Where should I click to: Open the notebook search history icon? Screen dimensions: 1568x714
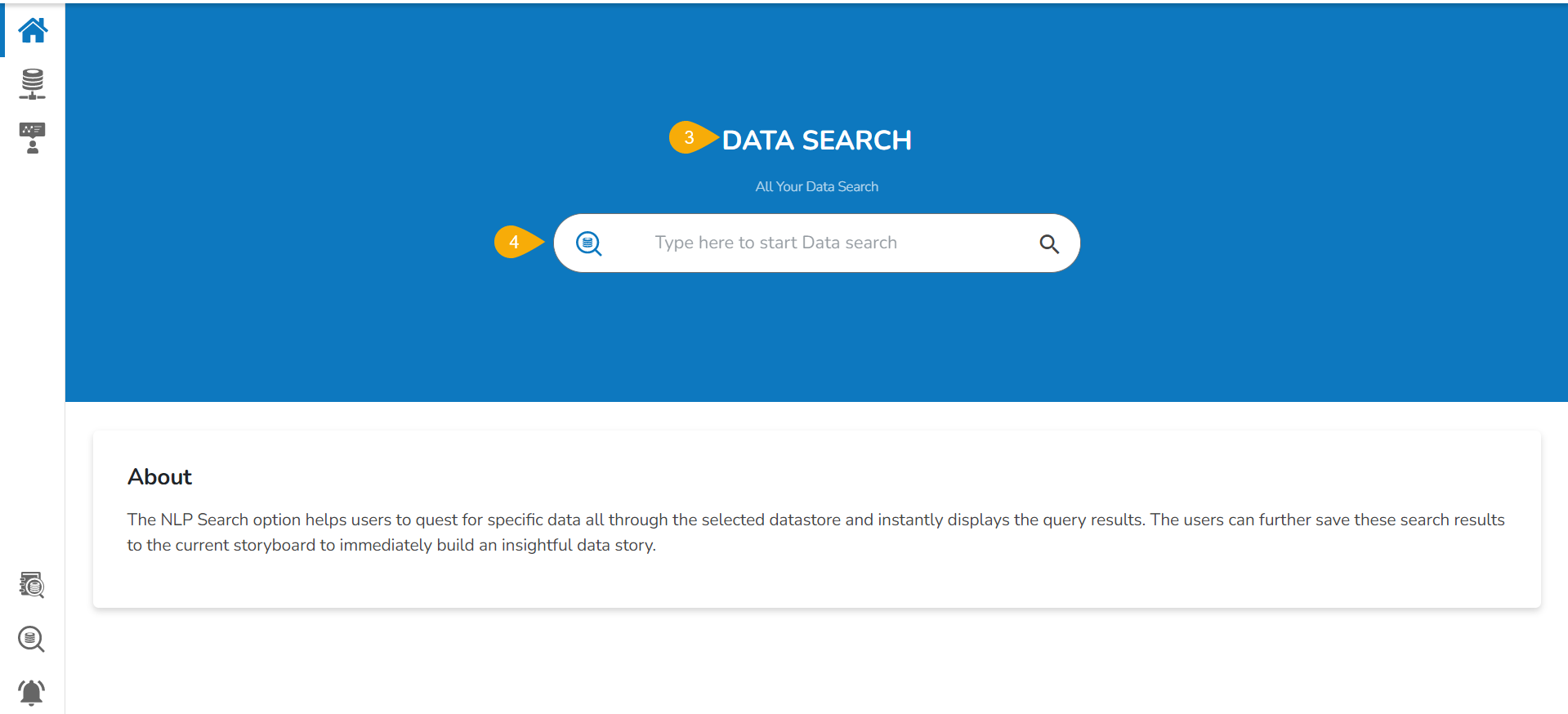32,585
